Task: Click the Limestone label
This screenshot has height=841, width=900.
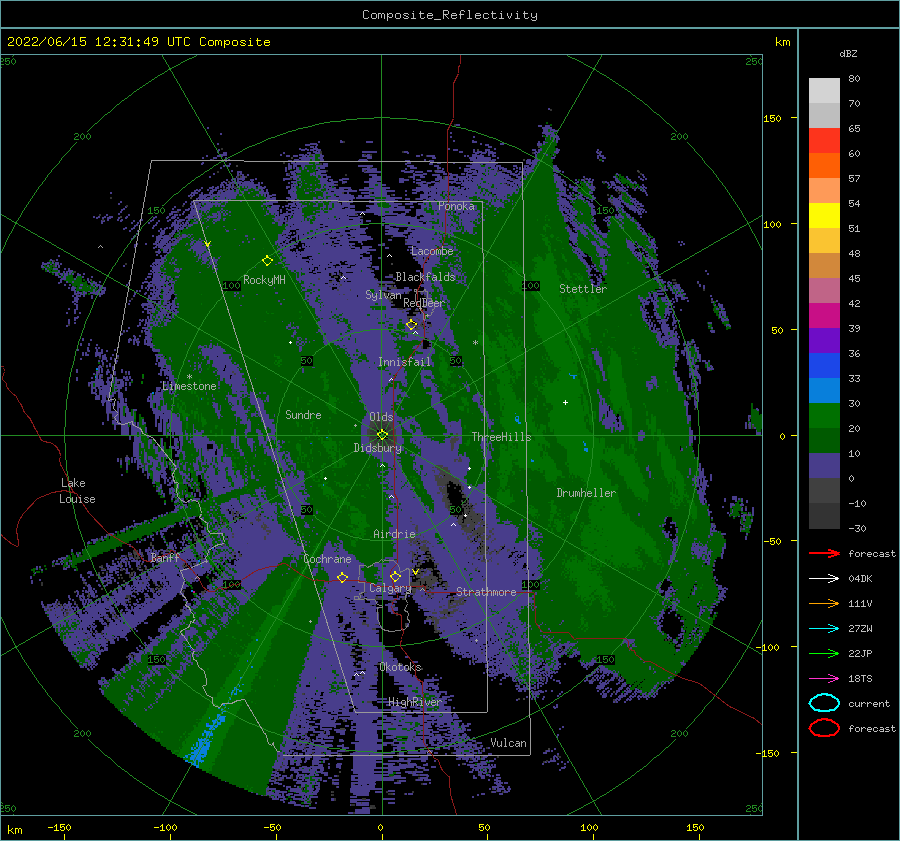Action: pos(189,386)
